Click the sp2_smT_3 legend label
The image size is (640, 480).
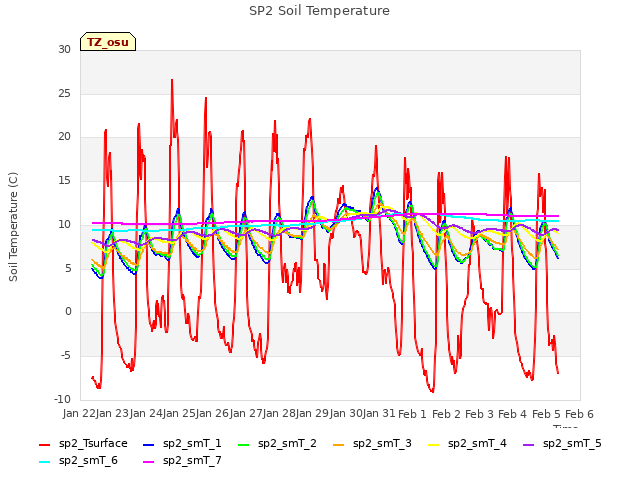point(382,444)
